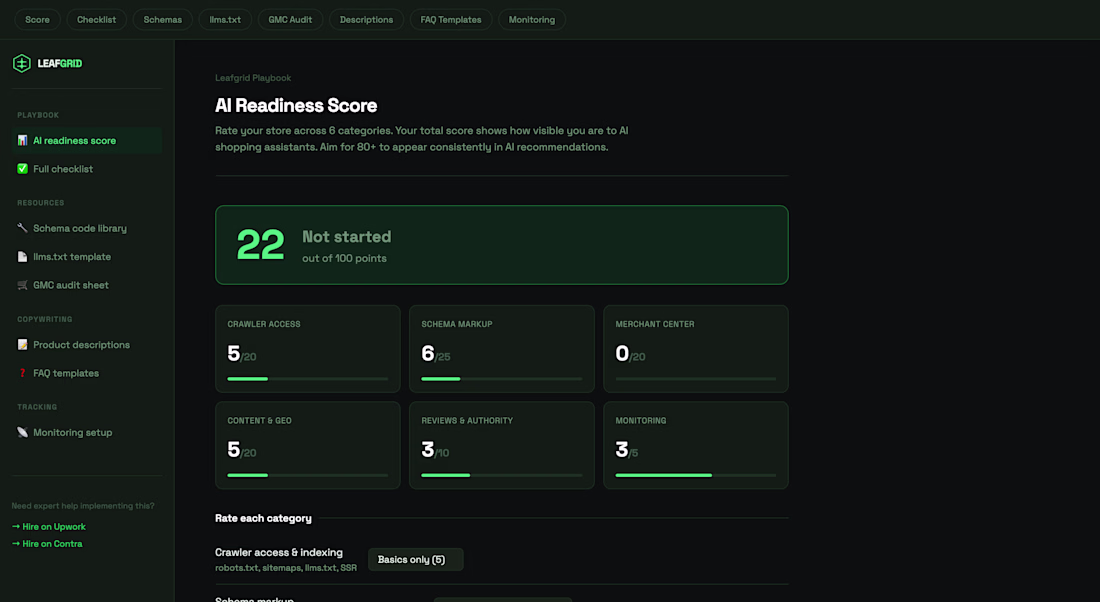This screenshot has height=602, width=1100.
Task: Follow the Hire on Upwork link
Action: [49, 526]
